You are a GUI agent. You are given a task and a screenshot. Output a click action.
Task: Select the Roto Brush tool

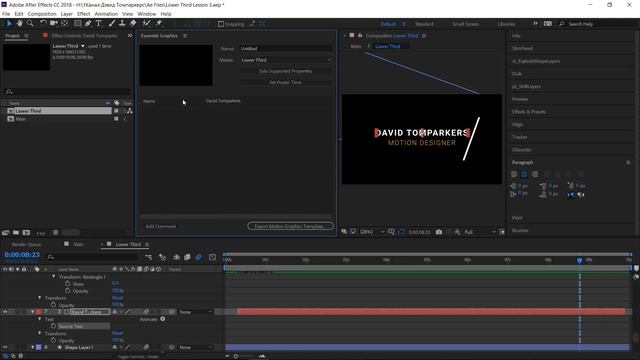[147, 24]
